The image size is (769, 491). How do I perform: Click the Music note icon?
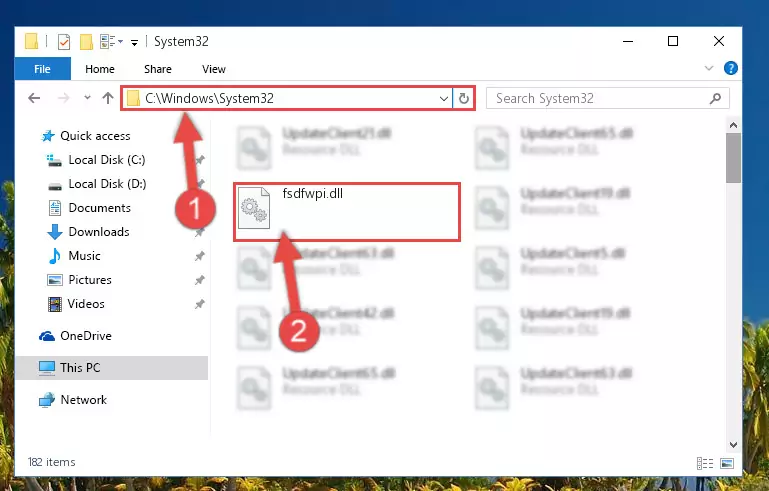tap(54, 256)
